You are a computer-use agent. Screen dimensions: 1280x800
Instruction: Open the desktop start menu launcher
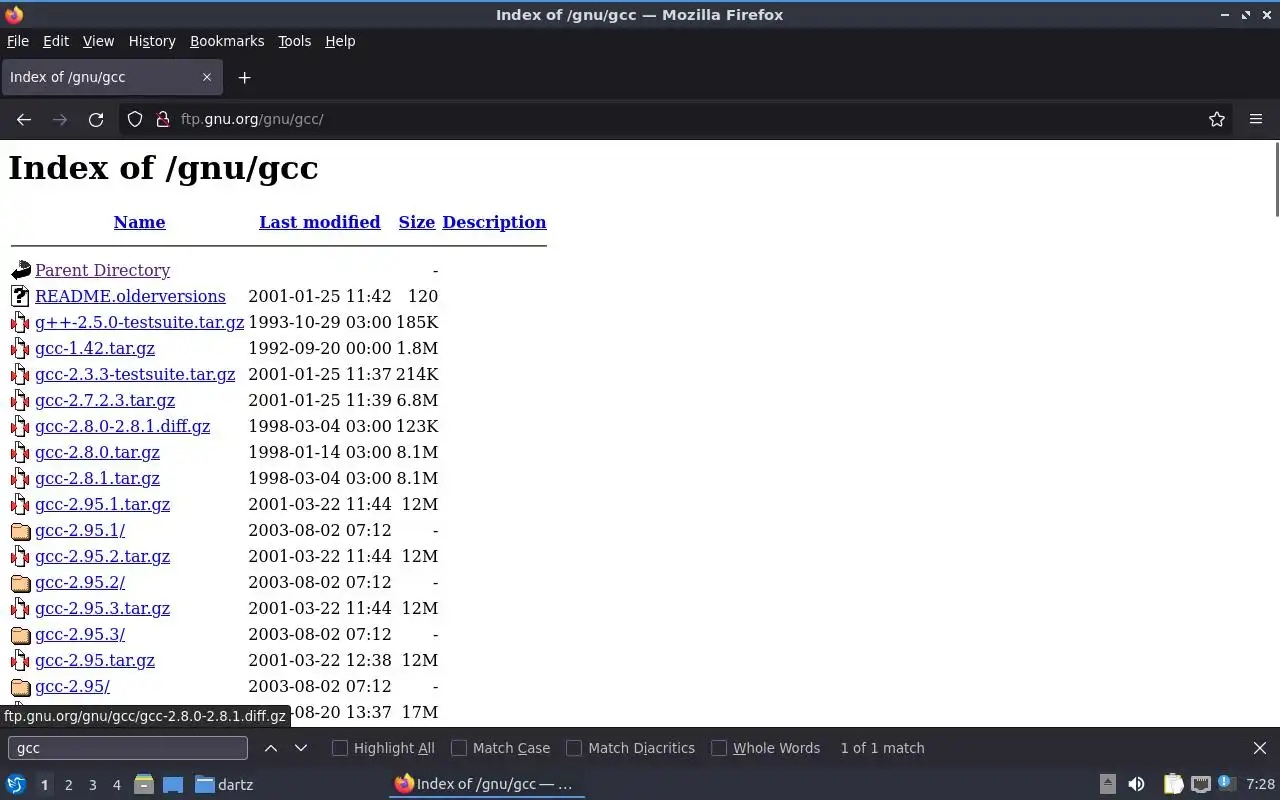(16, 785)
